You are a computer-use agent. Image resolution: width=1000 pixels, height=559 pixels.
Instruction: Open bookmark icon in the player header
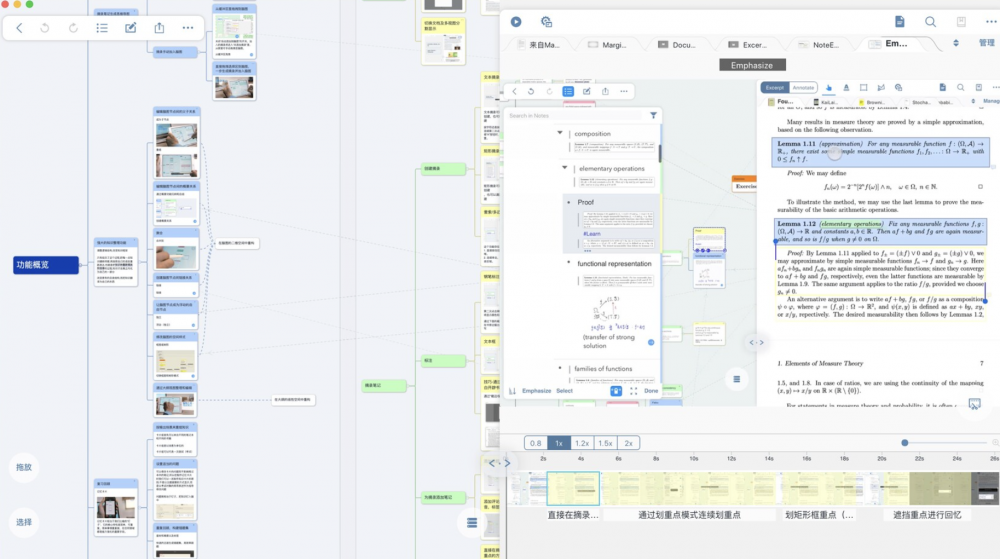point(961,22)
